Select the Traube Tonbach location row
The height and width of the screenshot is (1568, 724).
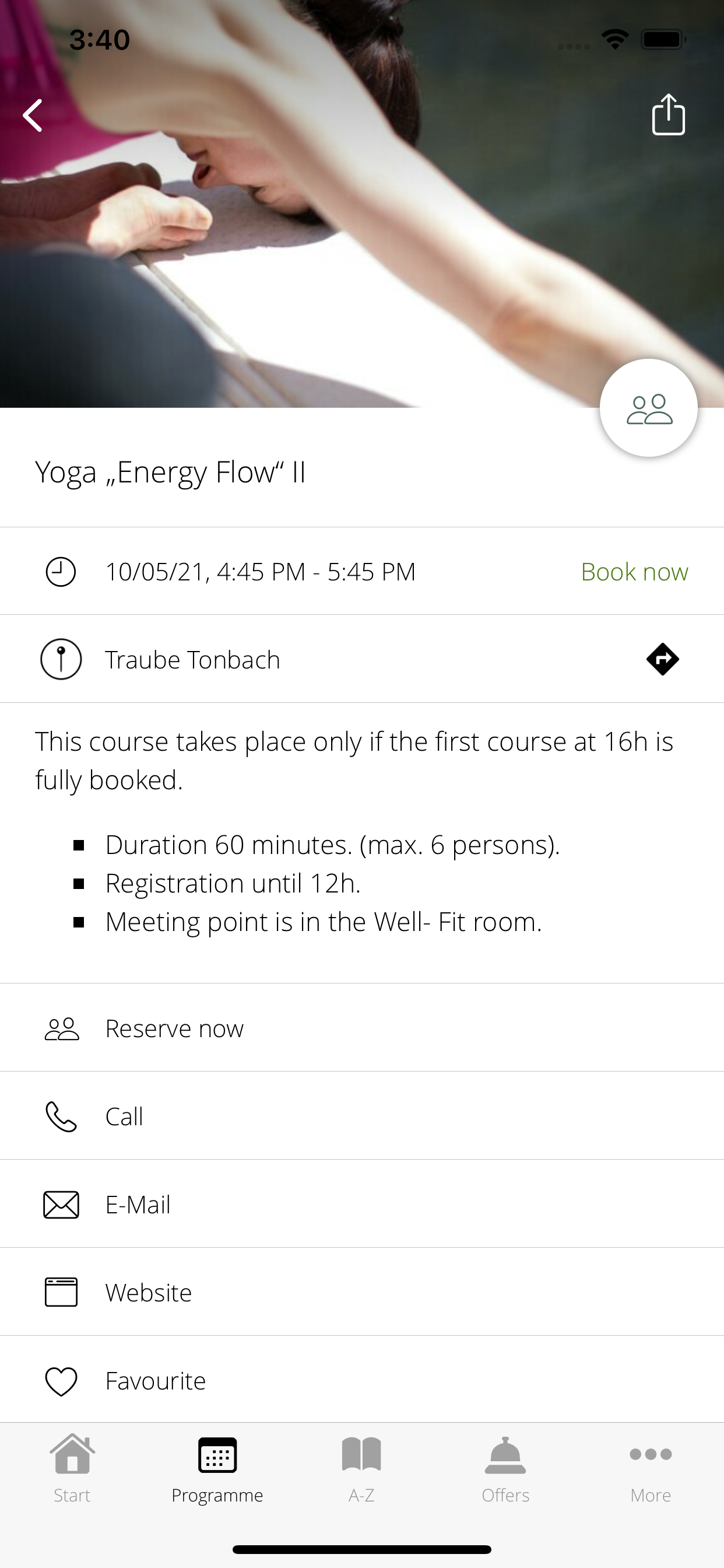(x=362, y=659)
